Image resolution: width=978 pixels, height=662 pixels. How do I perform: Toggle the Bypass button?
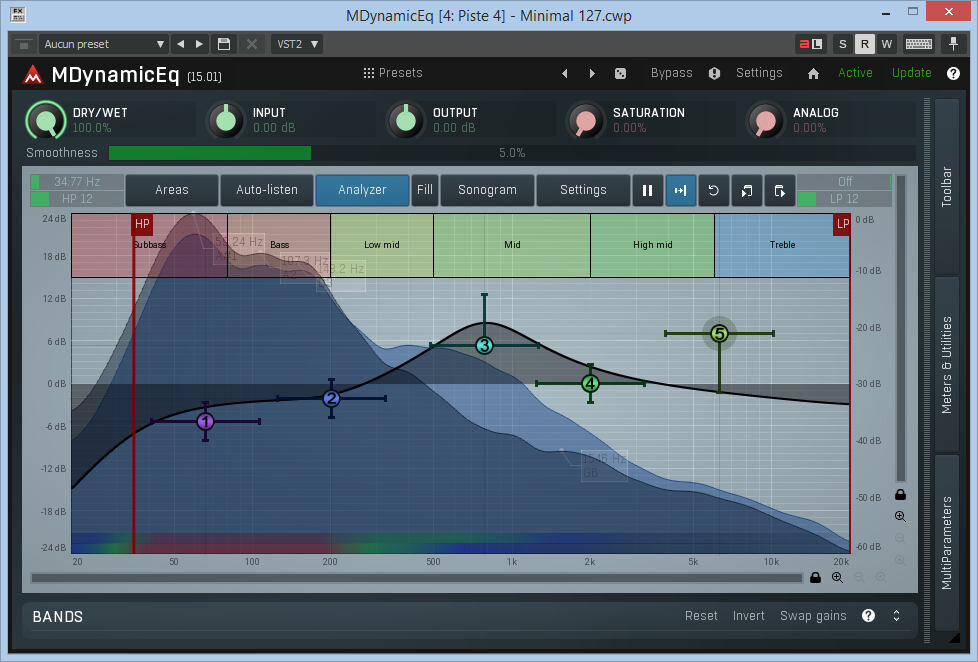pyautogui.click(x=671, y=73)
